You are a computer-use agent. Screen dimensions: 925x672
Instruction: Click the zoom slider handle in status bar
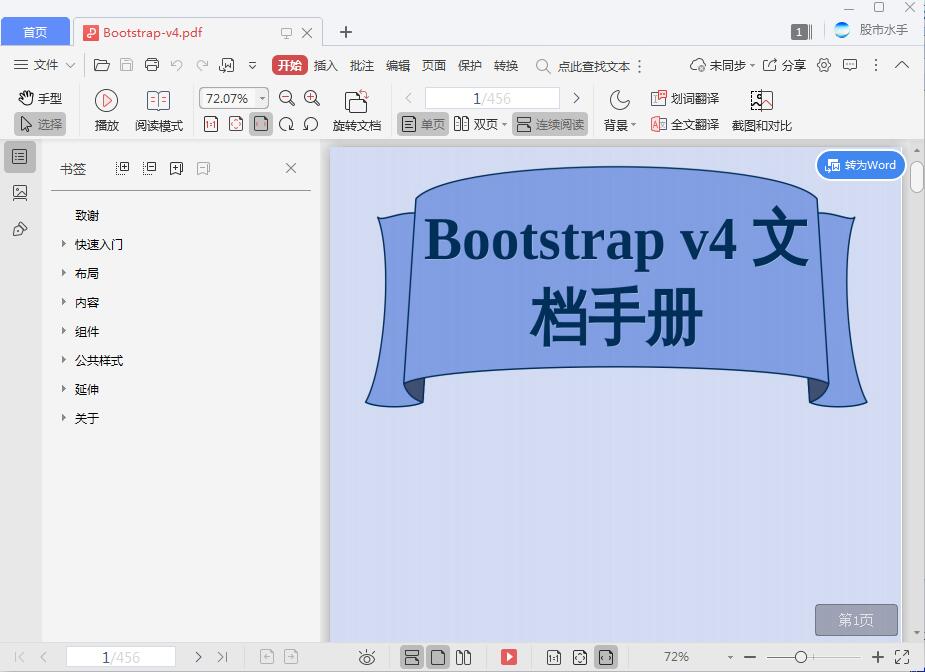(801, 657)
